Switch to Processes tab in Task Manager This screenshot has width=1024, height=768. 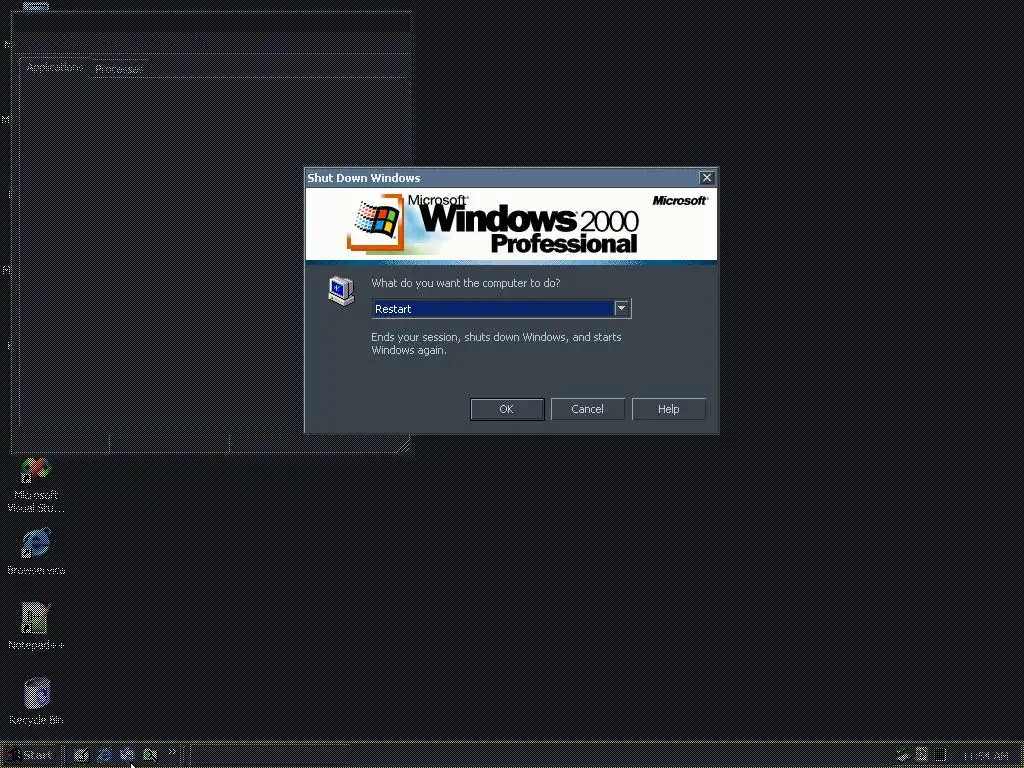[x=119, y=69]
